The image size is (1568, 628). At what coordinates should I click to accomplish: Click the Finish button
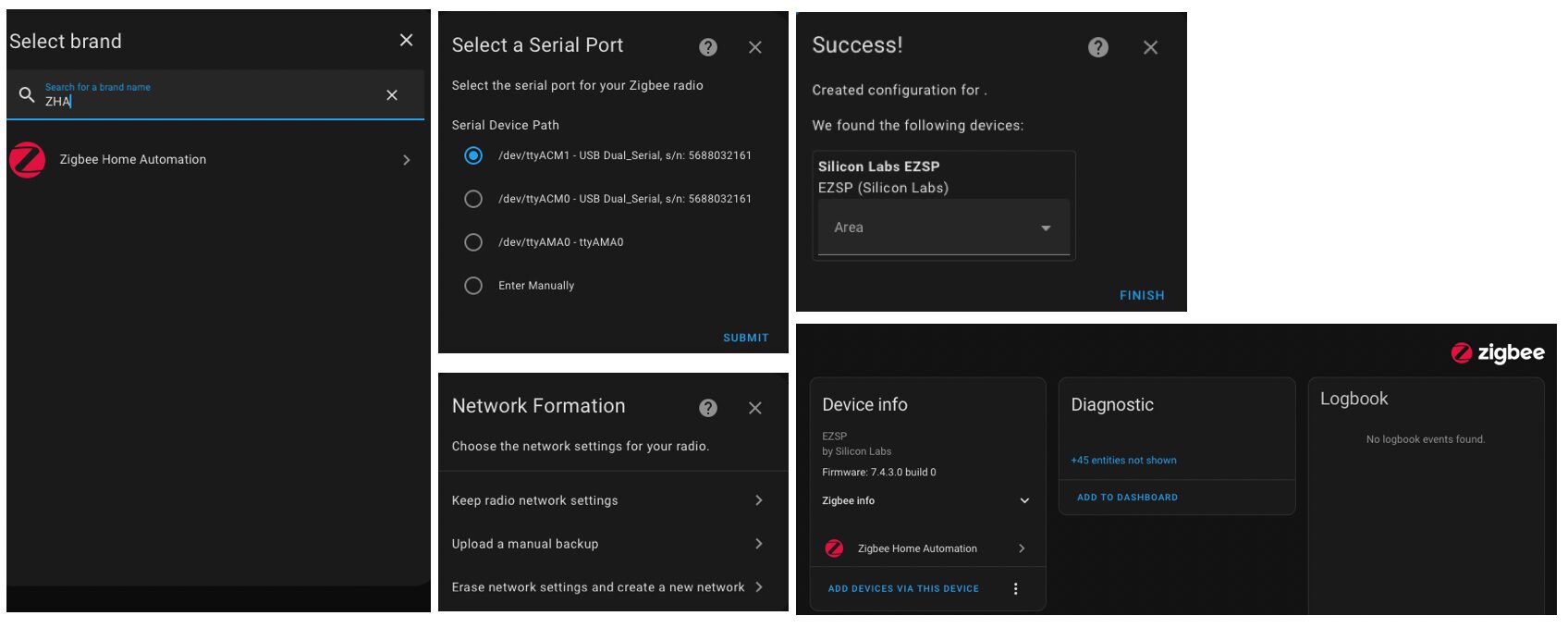click(1142, 295)
